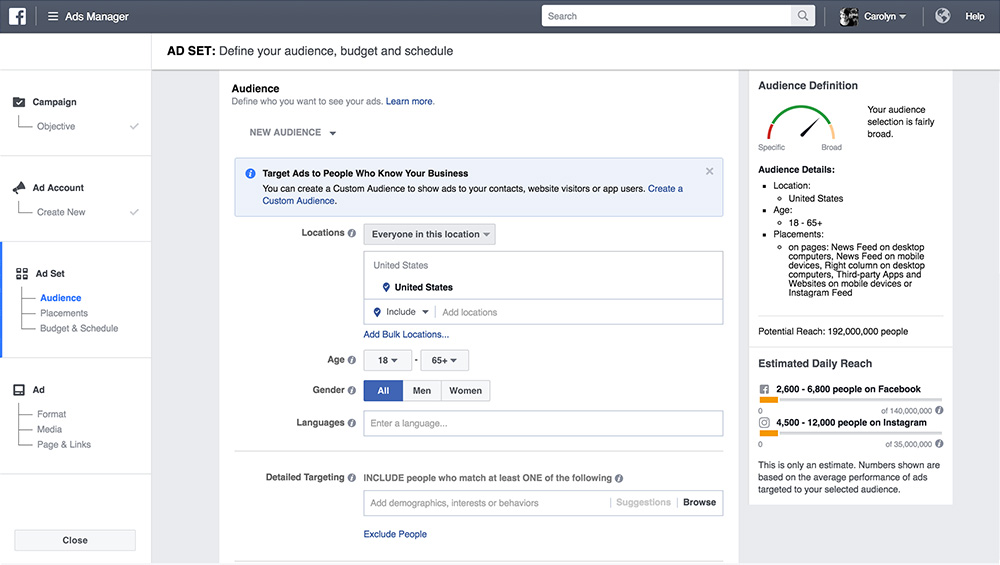
Task: Go to Objective under Campaign
Action: [56, 126]
